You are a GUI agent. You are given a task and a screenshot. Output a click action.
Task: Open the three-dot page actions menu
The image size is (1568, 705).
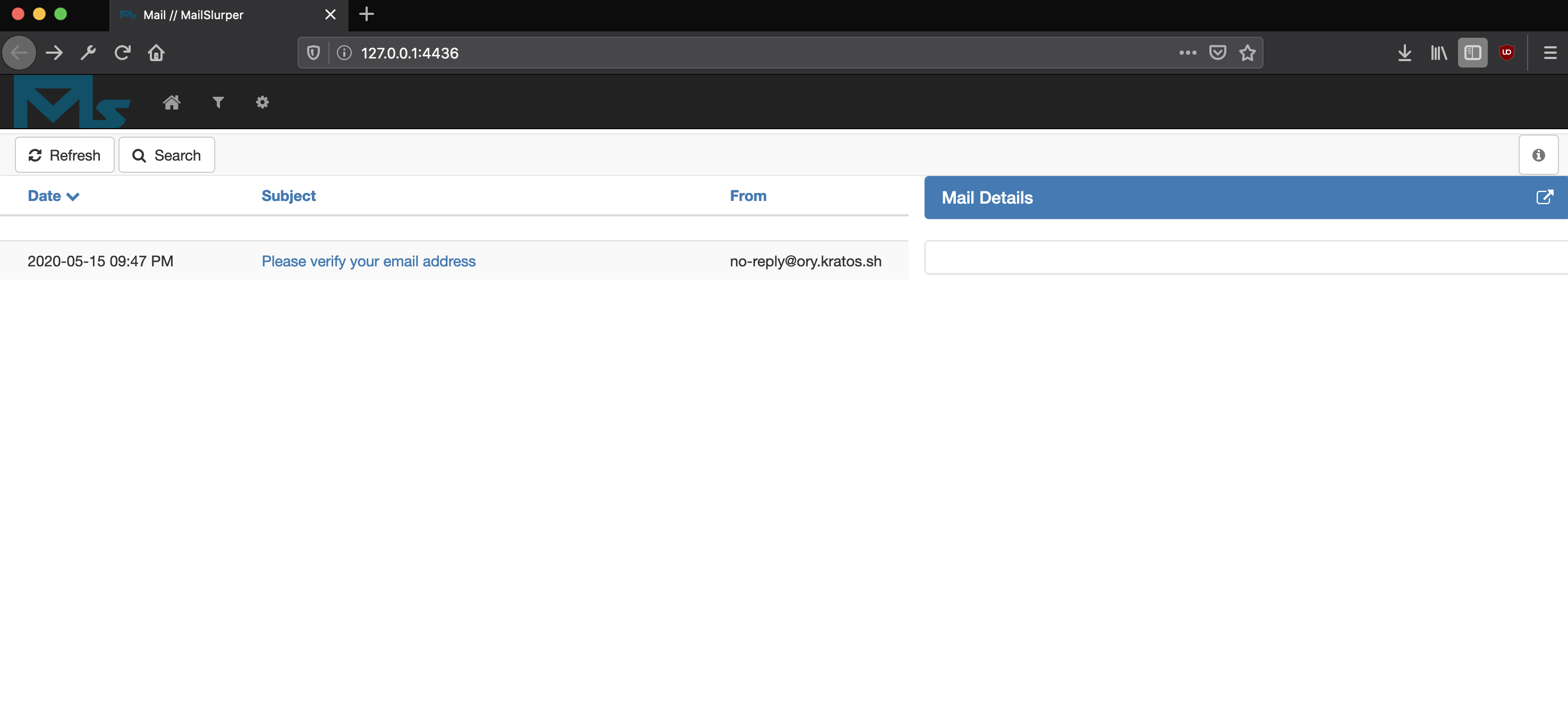point(1186,53)
